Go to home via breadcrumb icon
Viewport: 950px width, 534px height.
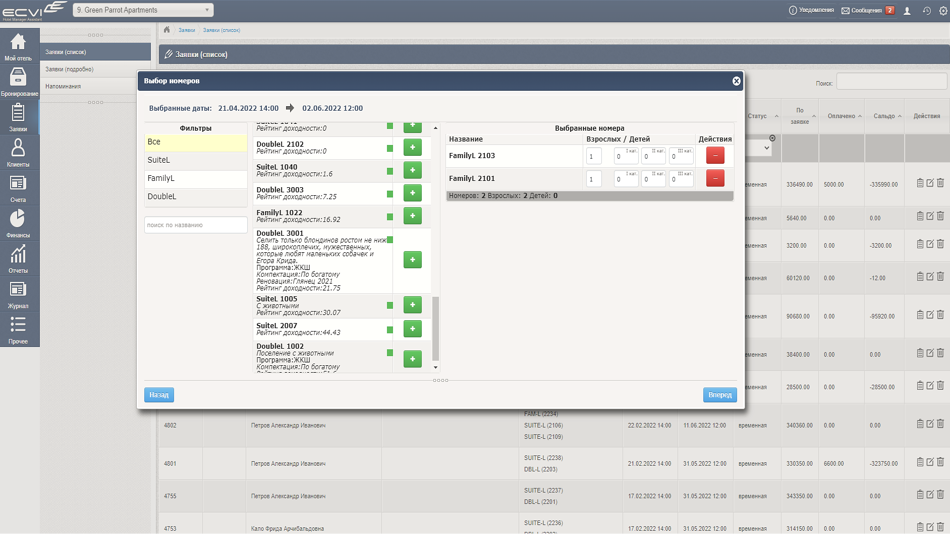(x=167, y=30)
